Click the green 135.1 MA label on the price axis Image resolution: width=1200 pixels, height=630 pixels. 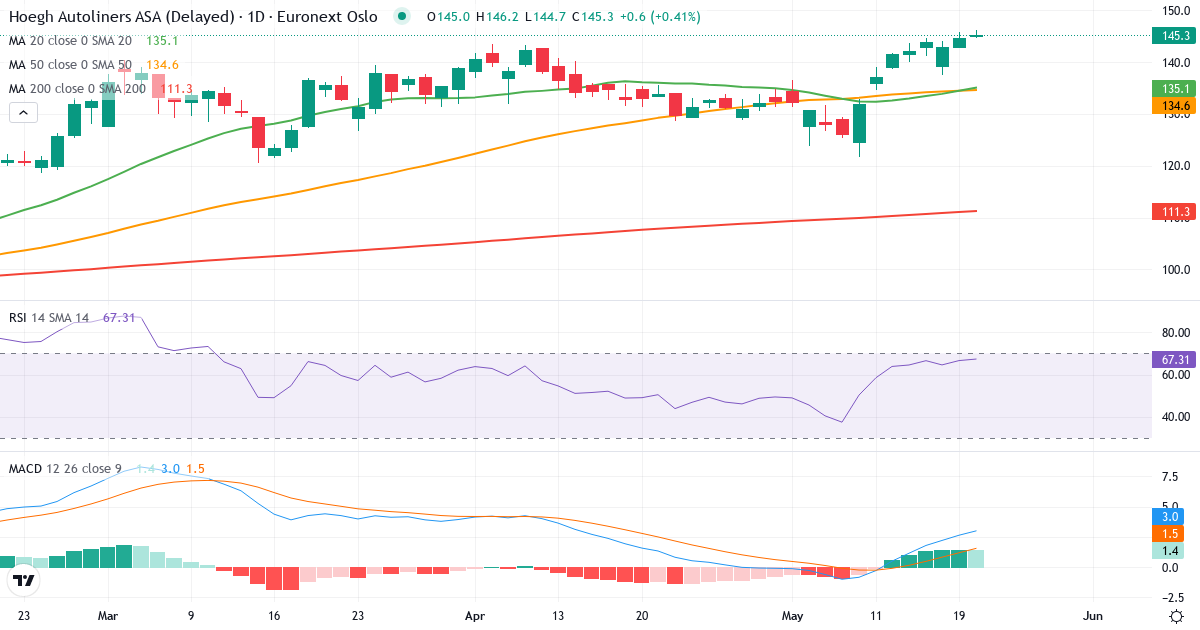[1176, 89]
